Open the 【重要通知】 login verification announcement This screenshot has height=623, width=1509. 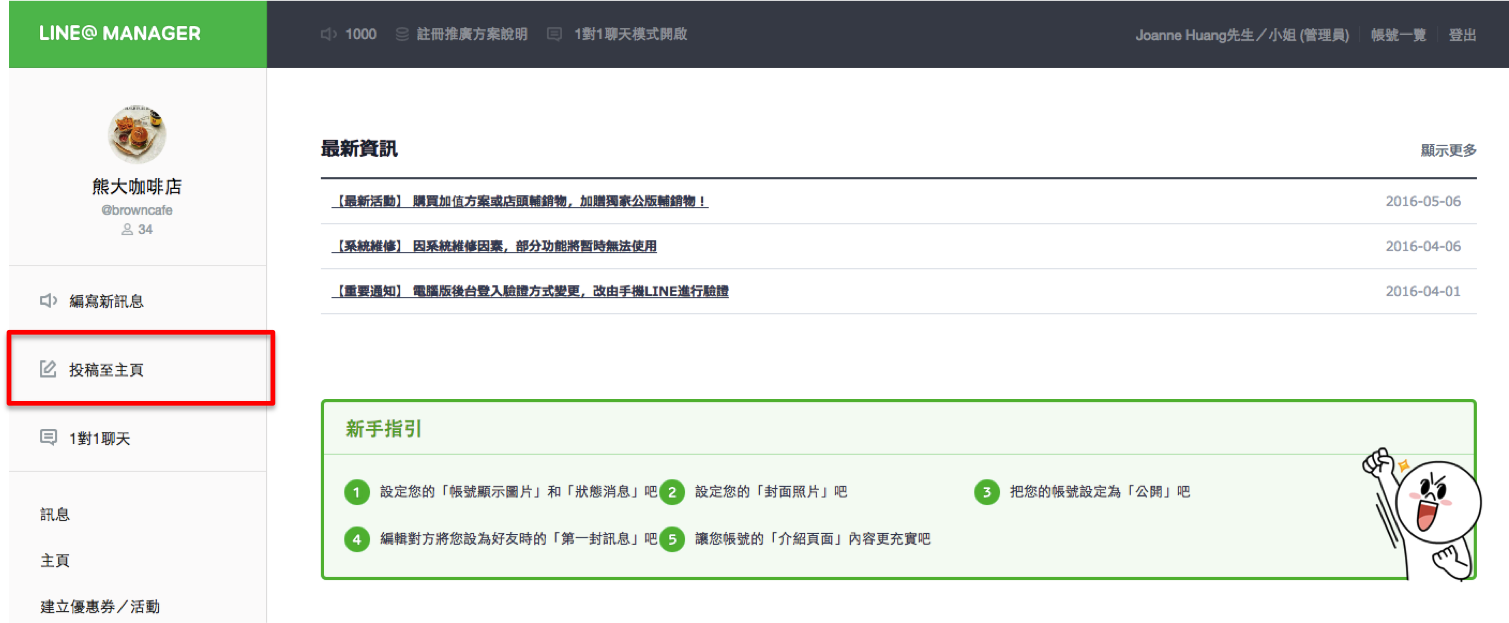[529, 292]
